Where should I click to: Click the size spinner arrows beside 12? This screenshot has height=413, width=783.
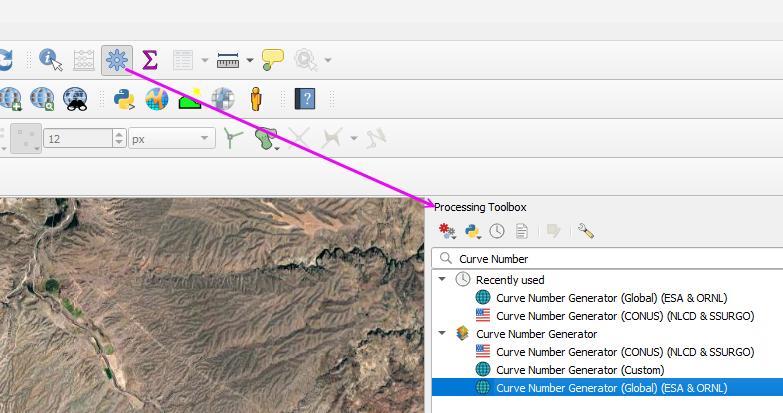(119, 138)
